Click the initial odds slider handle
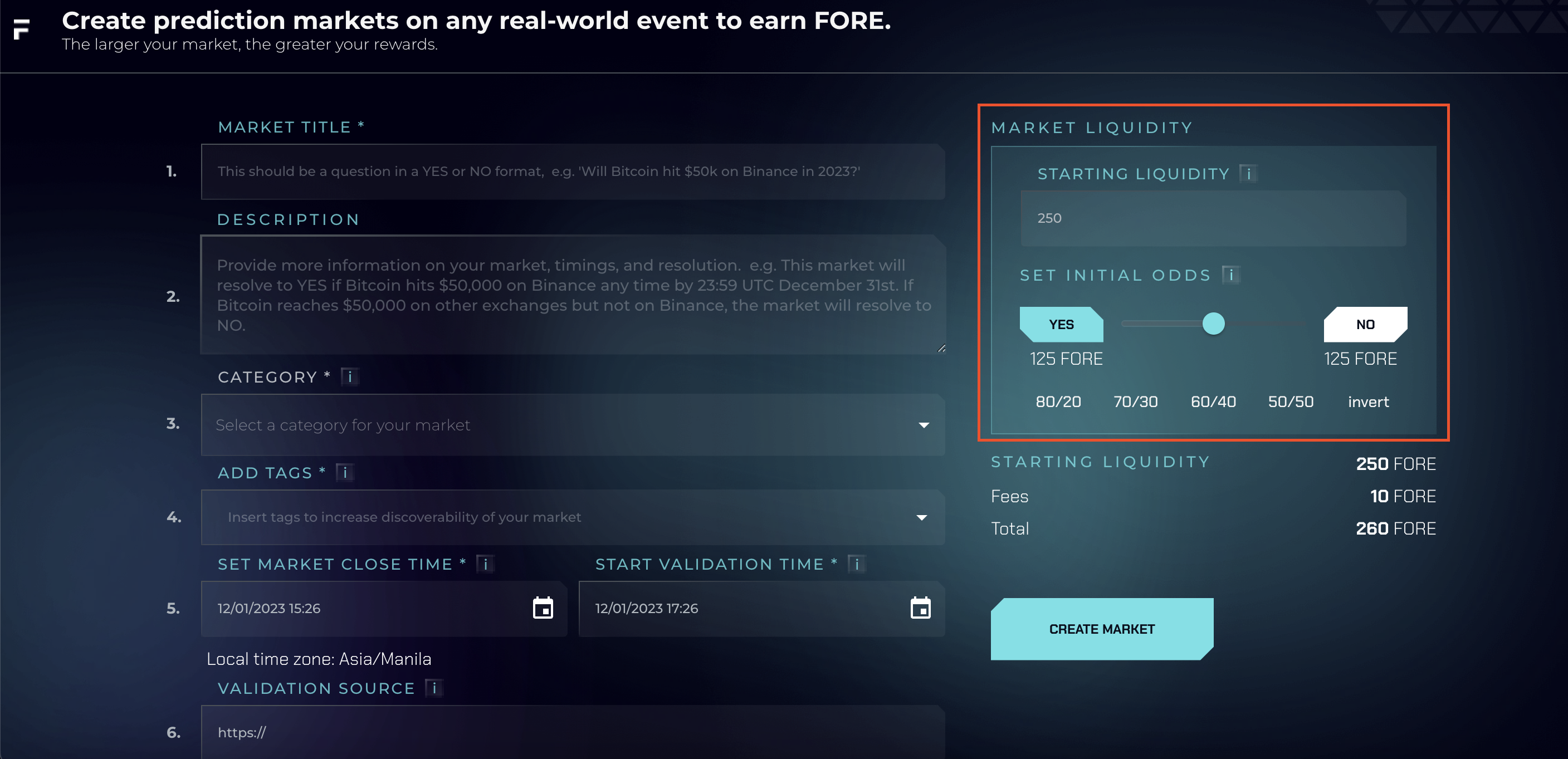The width and height of the screenshot is (1568, 759). (1213, 324)
